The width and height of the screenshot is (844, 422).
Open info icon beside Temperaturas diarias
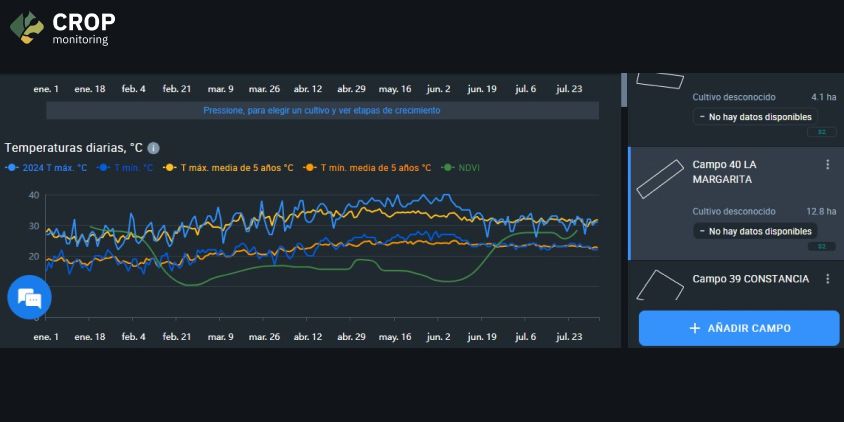pos(153,148)
